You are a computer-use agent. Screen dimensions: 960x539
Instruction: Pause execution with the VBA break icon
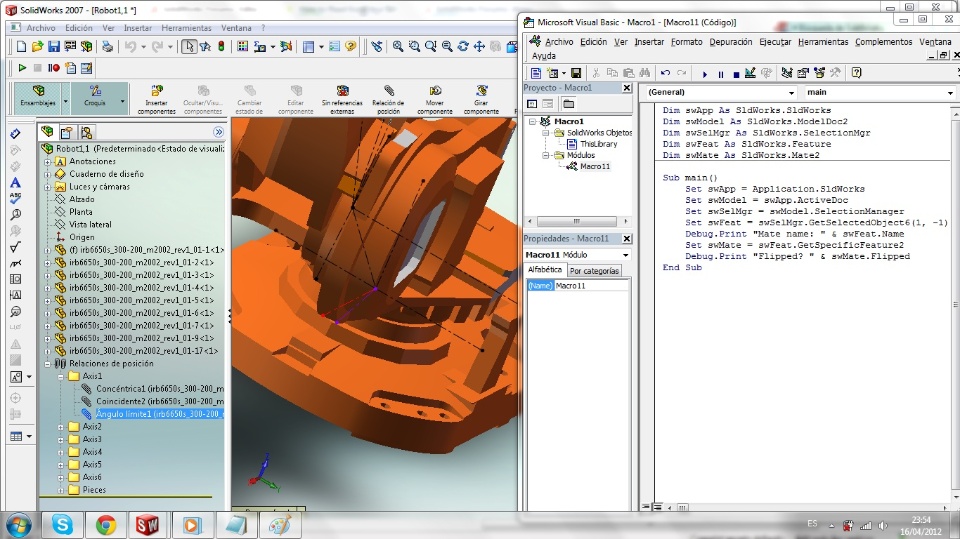coord(721,74)
